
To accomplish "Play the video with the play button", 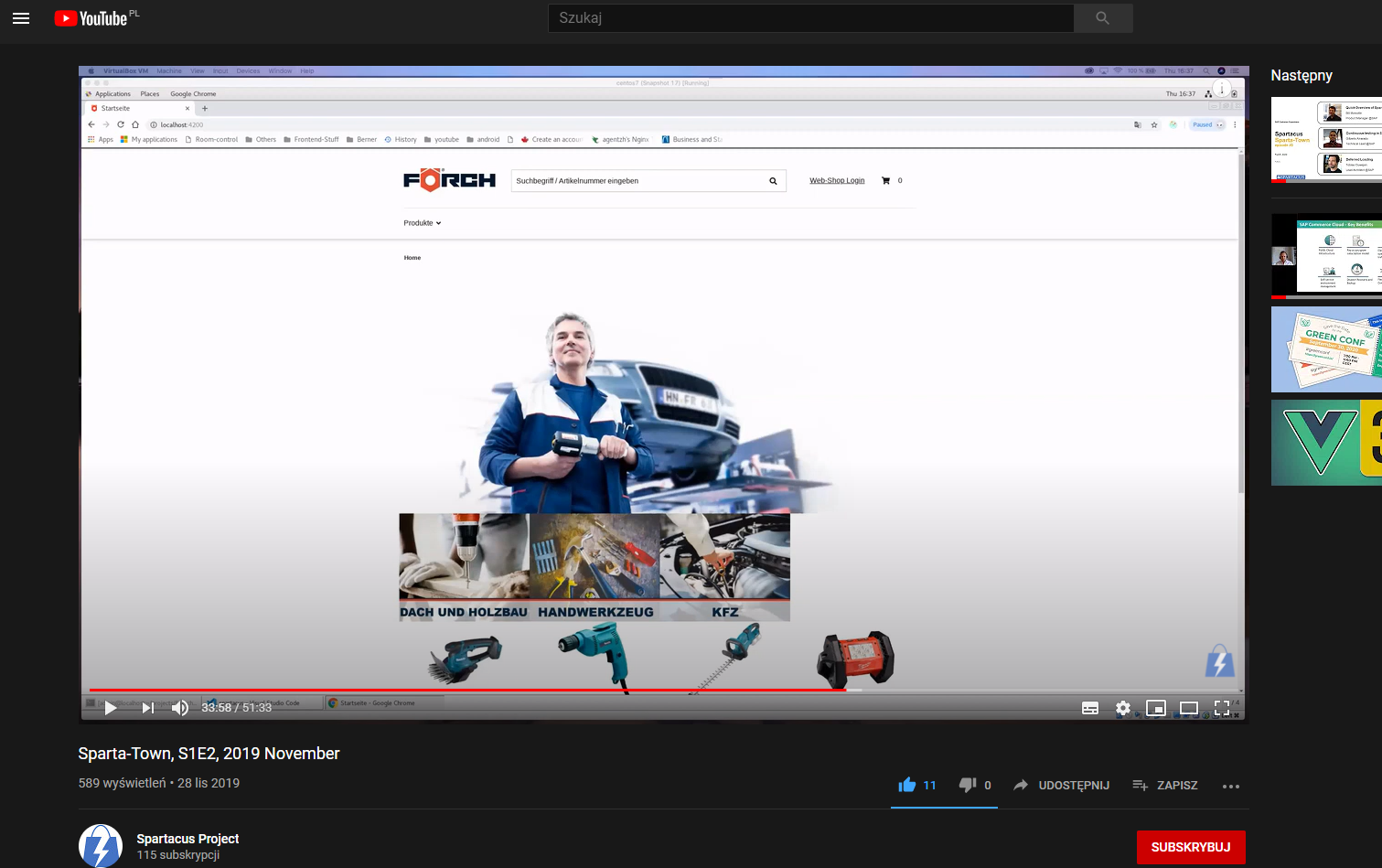I will click(111, 708).
